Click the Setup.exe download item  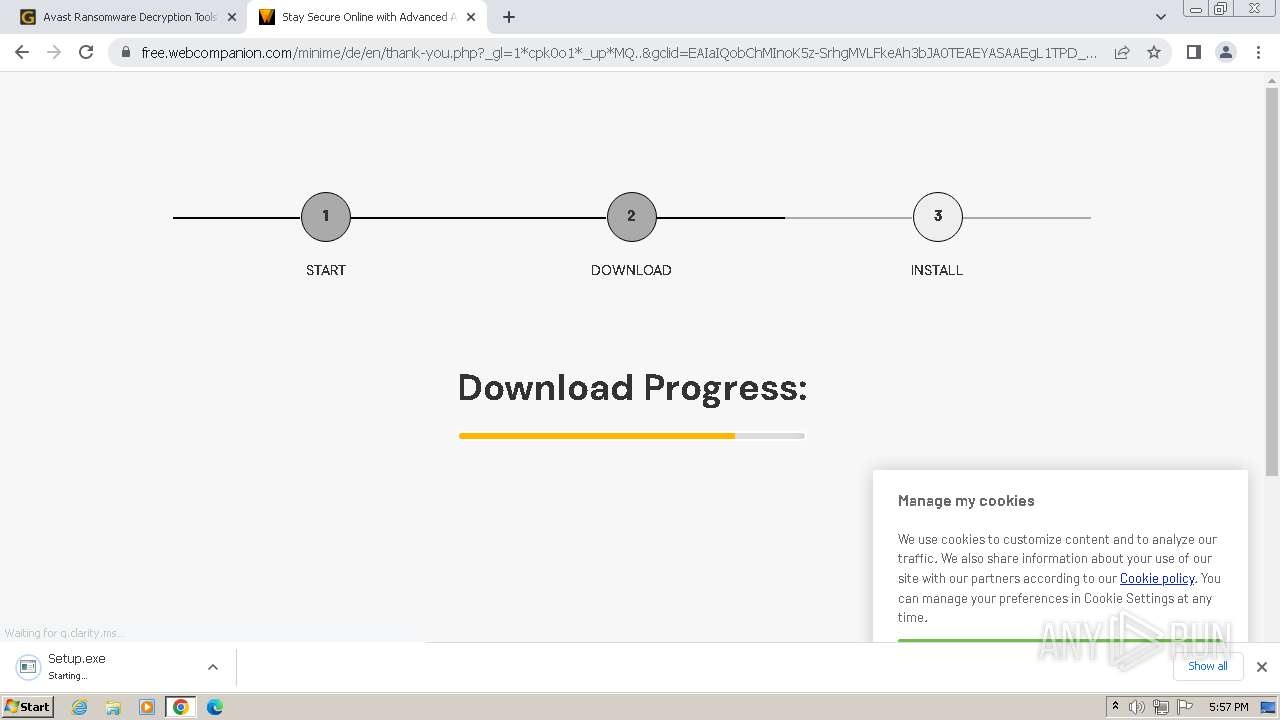point(105,667)
